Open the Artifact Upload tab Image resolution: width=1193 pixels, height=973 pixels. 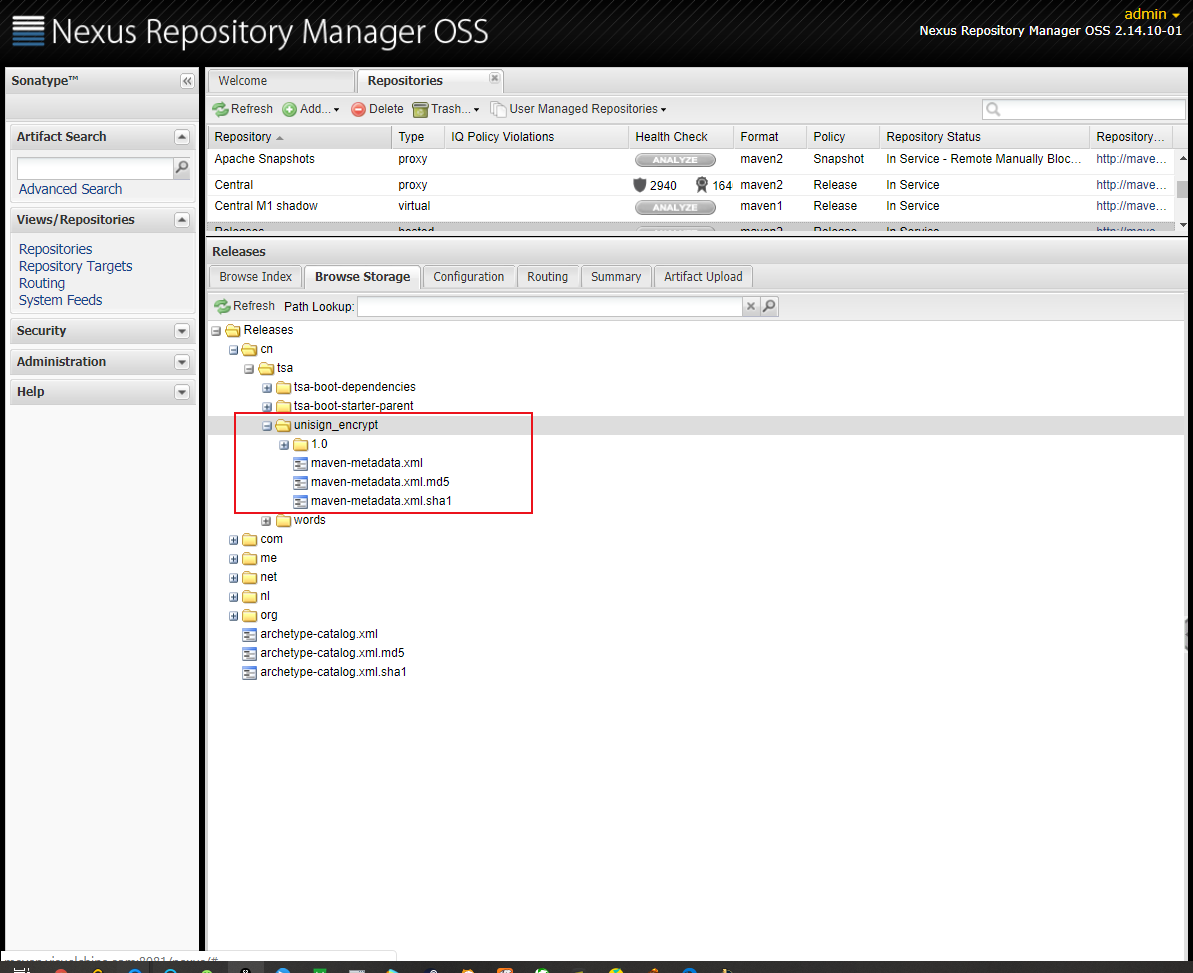click(703, 277)
